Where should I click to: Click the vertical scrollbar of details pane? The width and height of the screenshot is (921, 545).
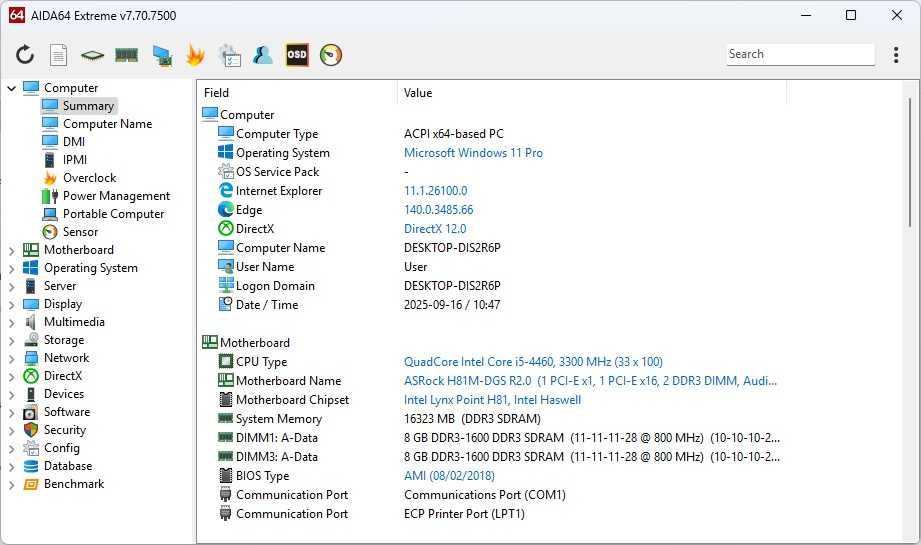(910, 163)
